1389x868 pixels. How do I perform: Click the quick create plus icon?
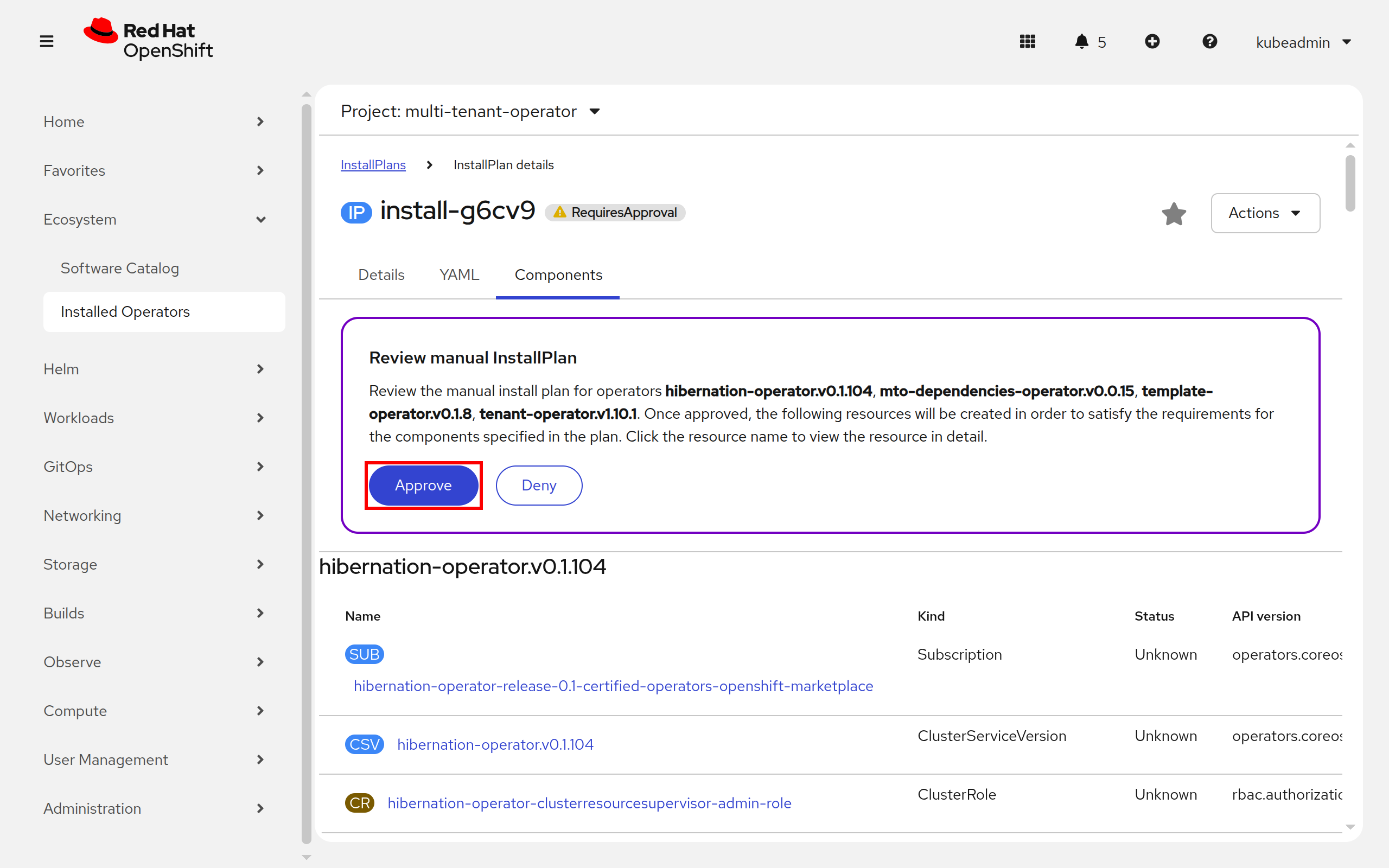pyautogui.click(x=1152, y=41)
